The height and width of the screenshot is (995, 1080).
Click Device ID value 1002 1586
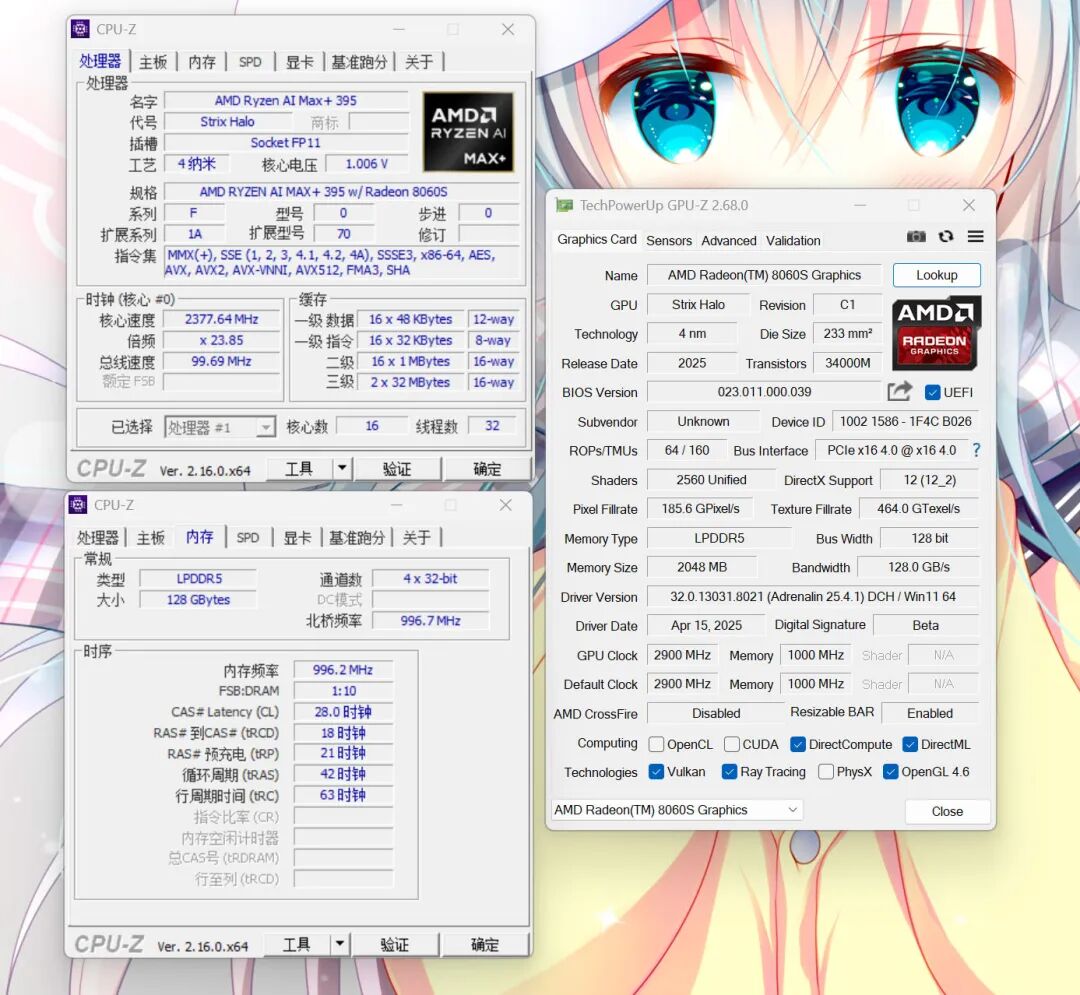pos(905,421)
